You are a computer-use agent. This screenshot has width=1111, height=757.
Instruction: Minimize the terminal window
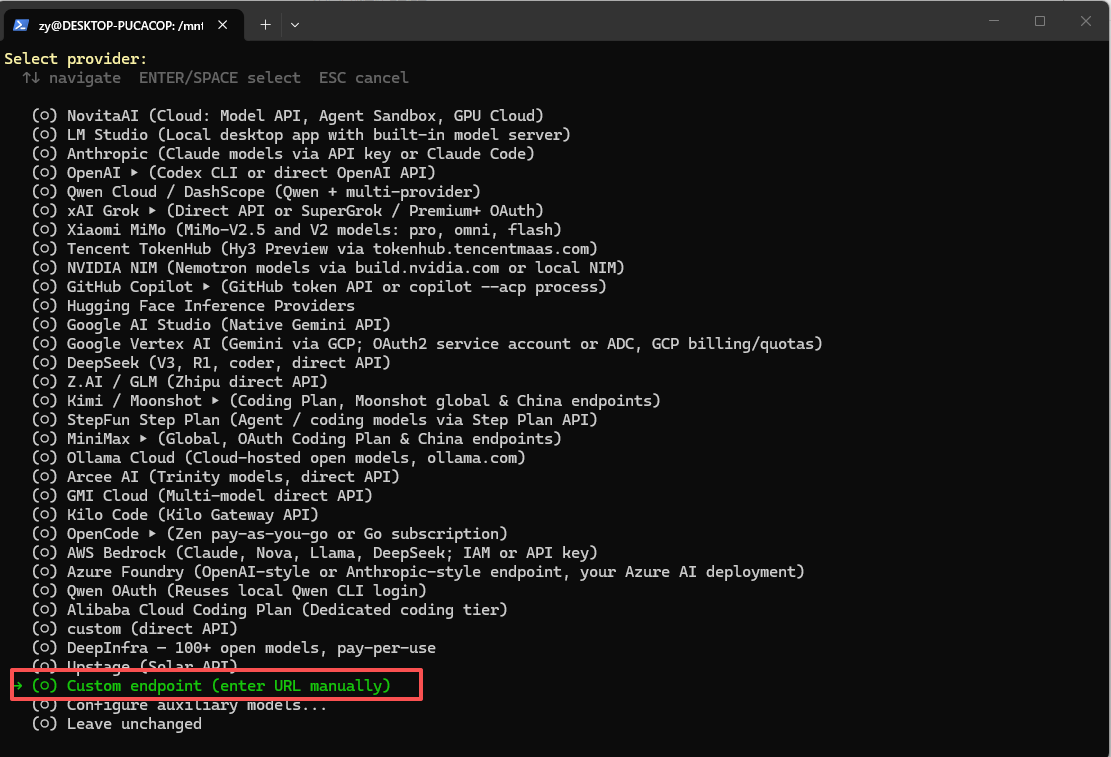(994, 21)
